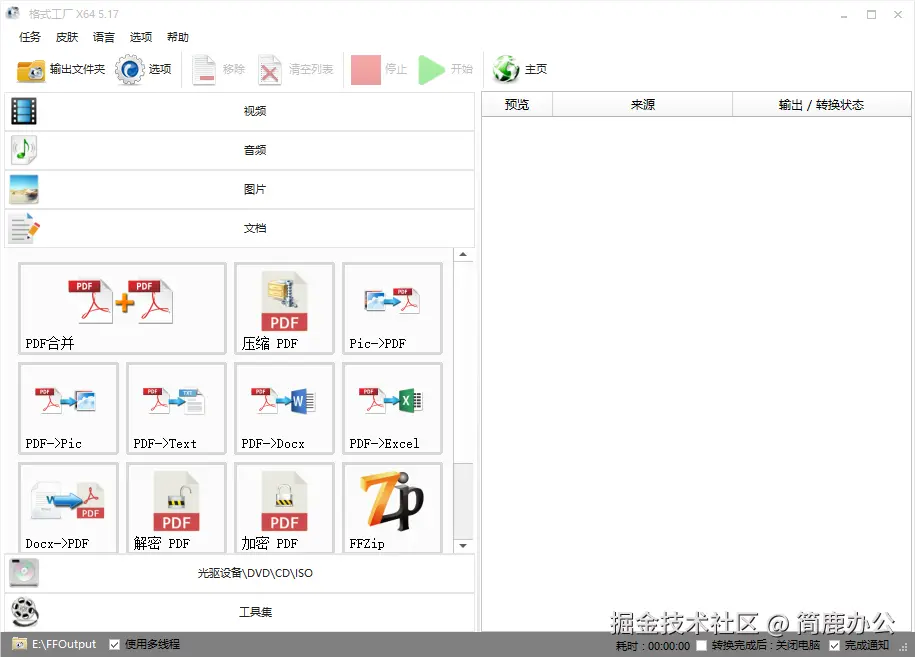915x657 pixels.
Task: Toggle the 使用多线程 multithreading checkbox
Action: pyautogui.click(x=114, y=645)
